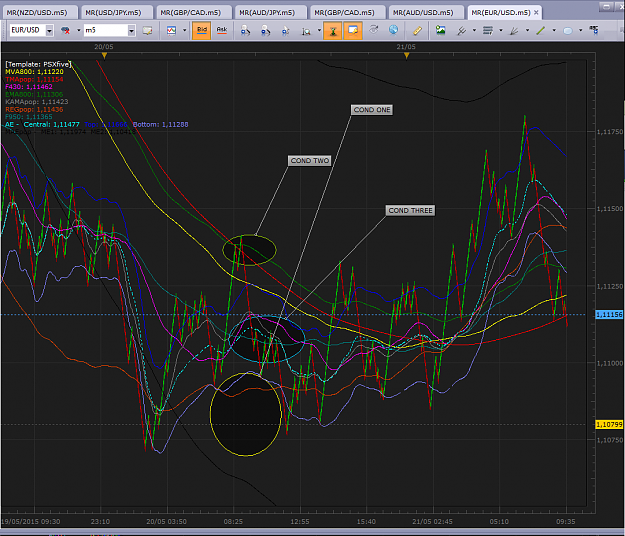Select the green trend line tool
The width and height of the screenshot is (625, 536).
pos(540,30)
